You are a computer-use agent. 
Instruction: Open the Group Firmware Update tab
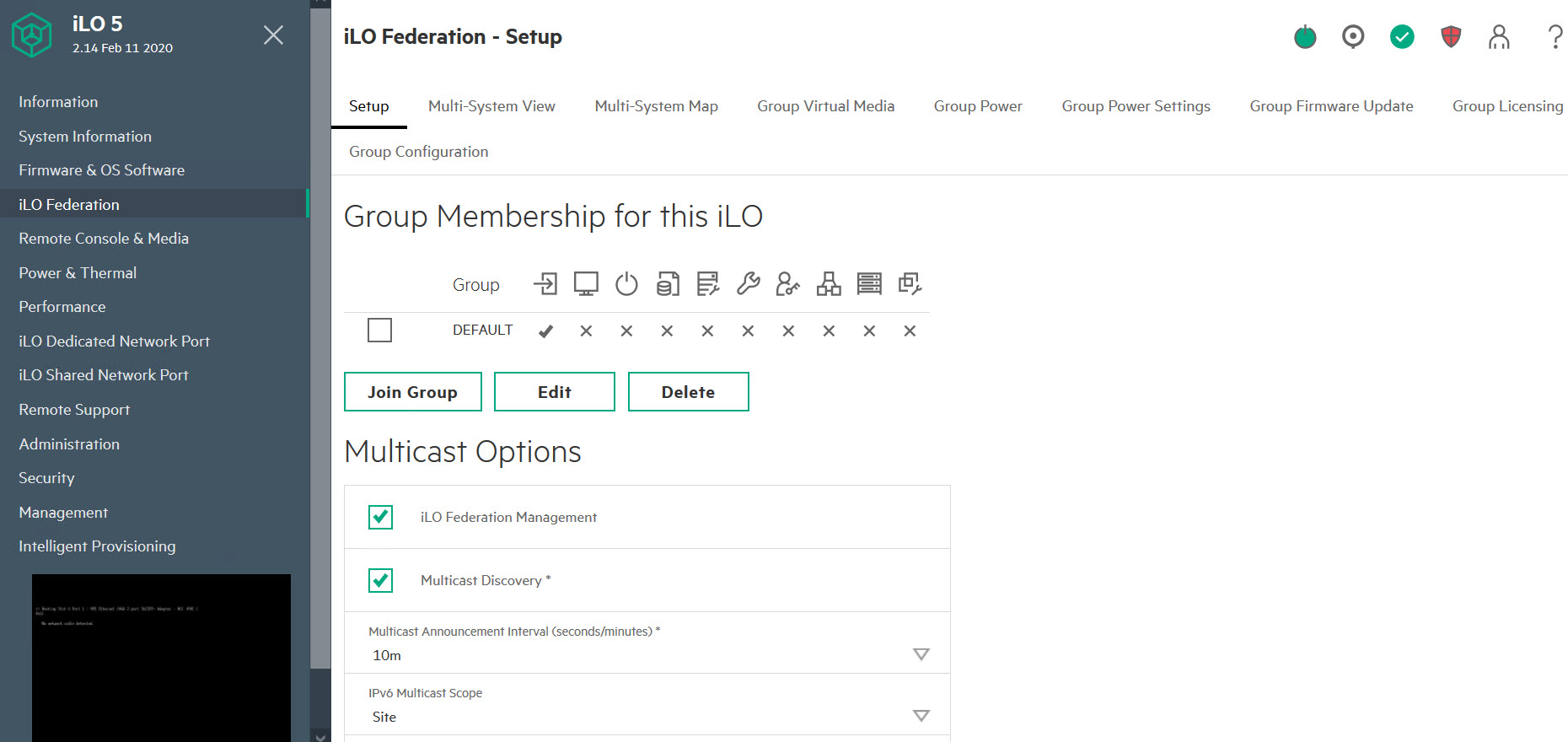point(1331,106)
